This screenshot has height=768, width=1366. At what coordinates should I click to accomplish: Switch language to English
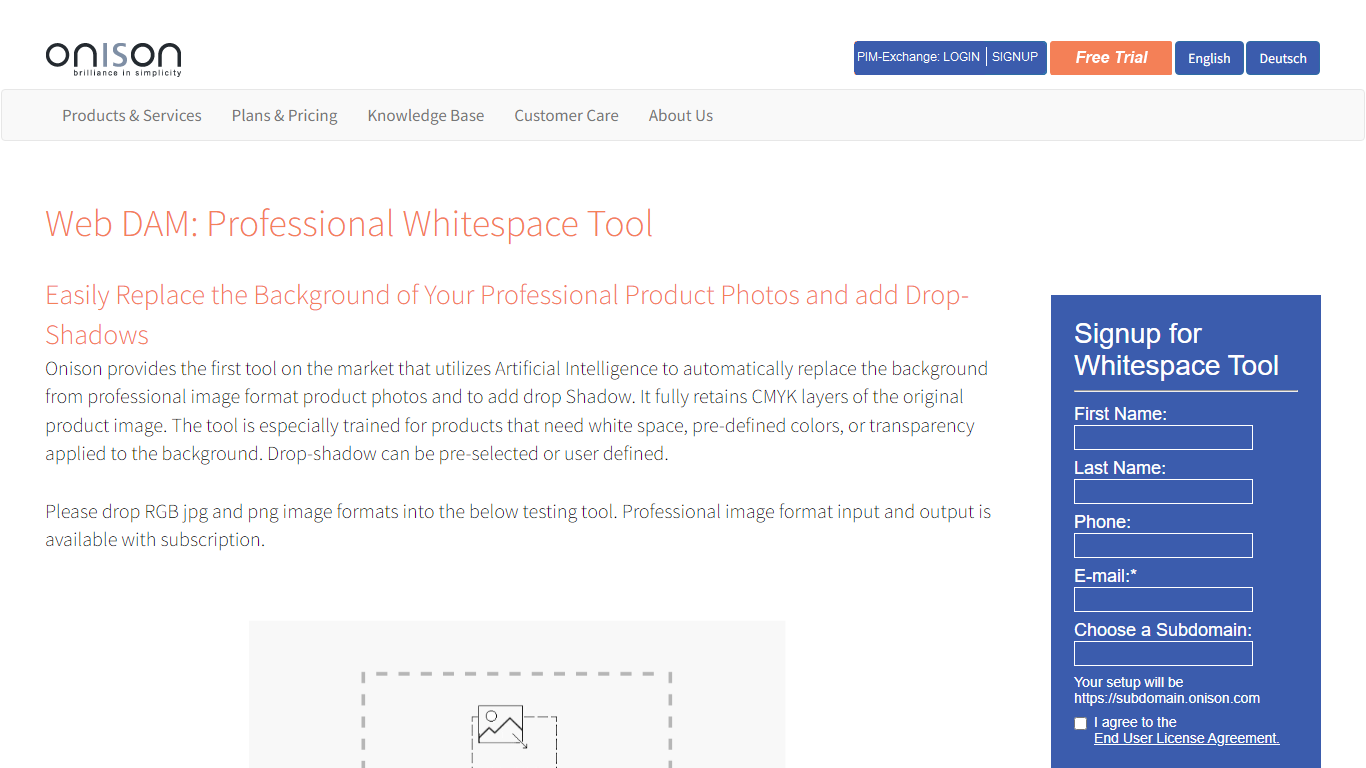click(x=1208, y=58)
